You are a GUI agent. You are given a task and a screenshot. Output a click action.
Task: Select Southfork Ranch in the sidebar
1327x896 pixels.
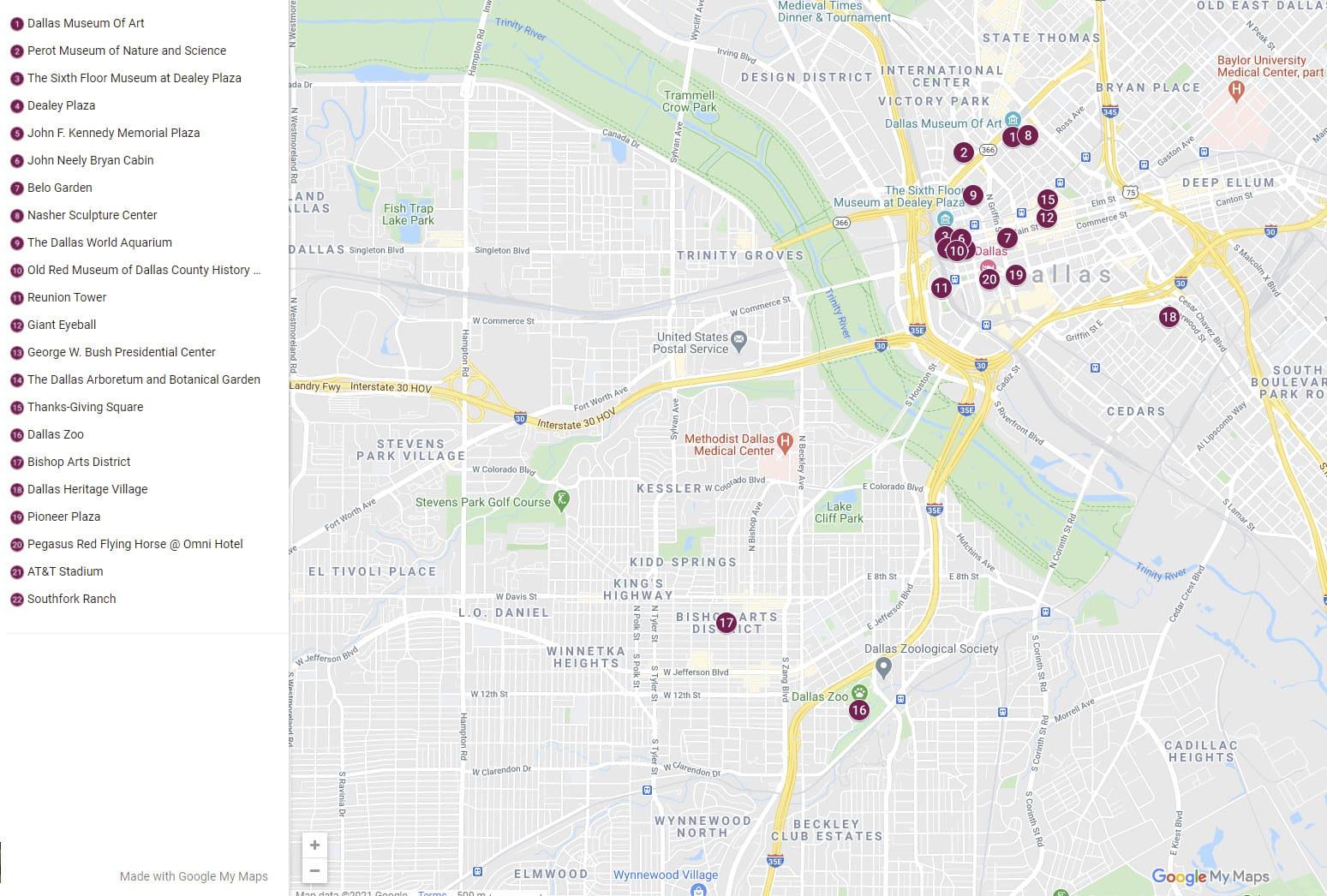pos(71,599)
